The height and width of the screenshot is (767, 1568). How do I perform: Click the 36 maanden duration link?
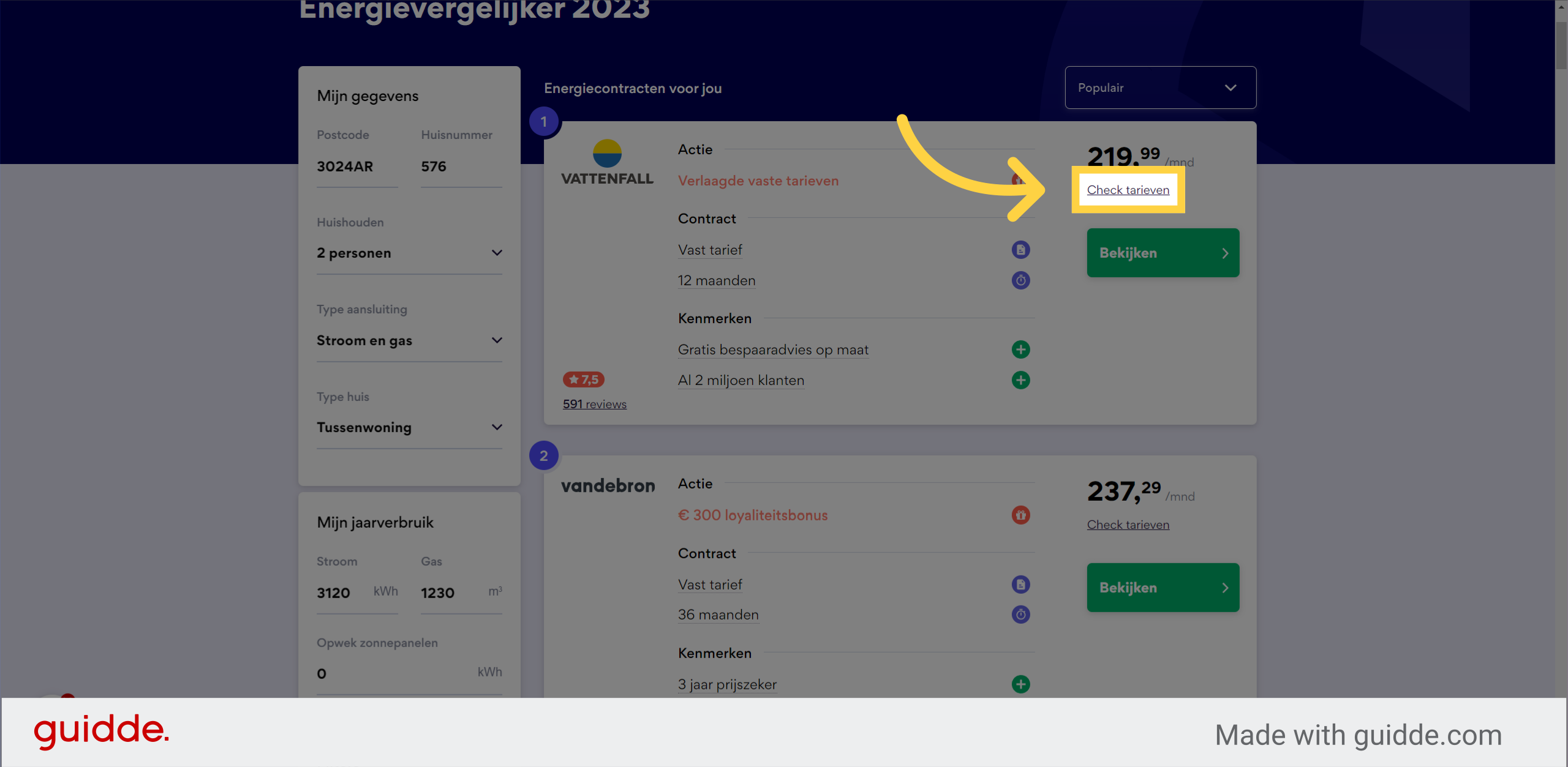(x=718, y=615)
